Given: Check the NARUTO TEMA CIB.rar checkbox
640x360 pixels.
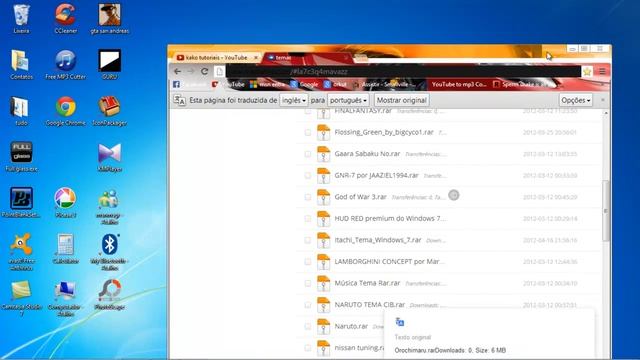Looking at the screenshot, I should pos(308,305).
